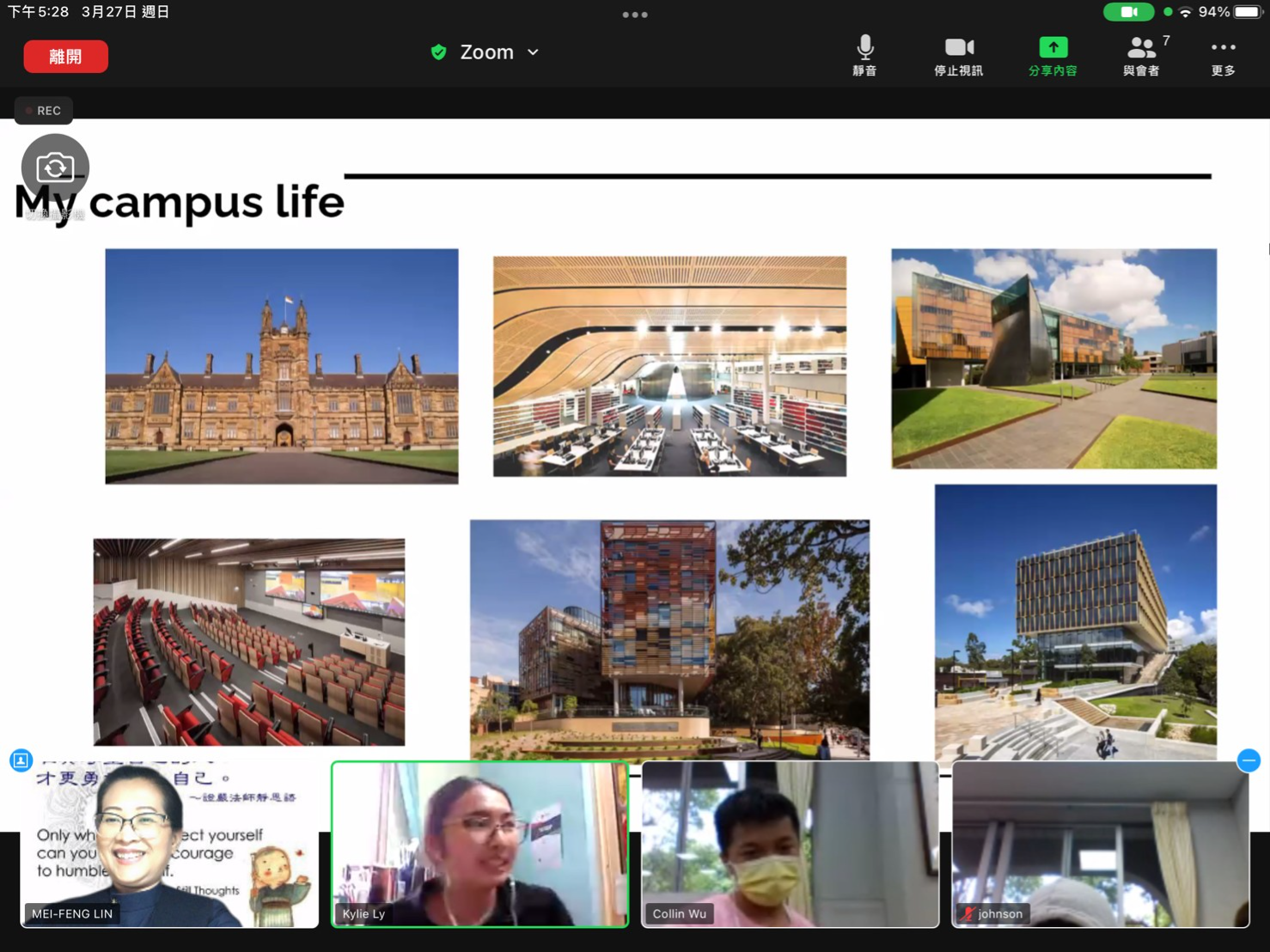
Task: Click the red lecture hall photo
Action: pos(249,642)
